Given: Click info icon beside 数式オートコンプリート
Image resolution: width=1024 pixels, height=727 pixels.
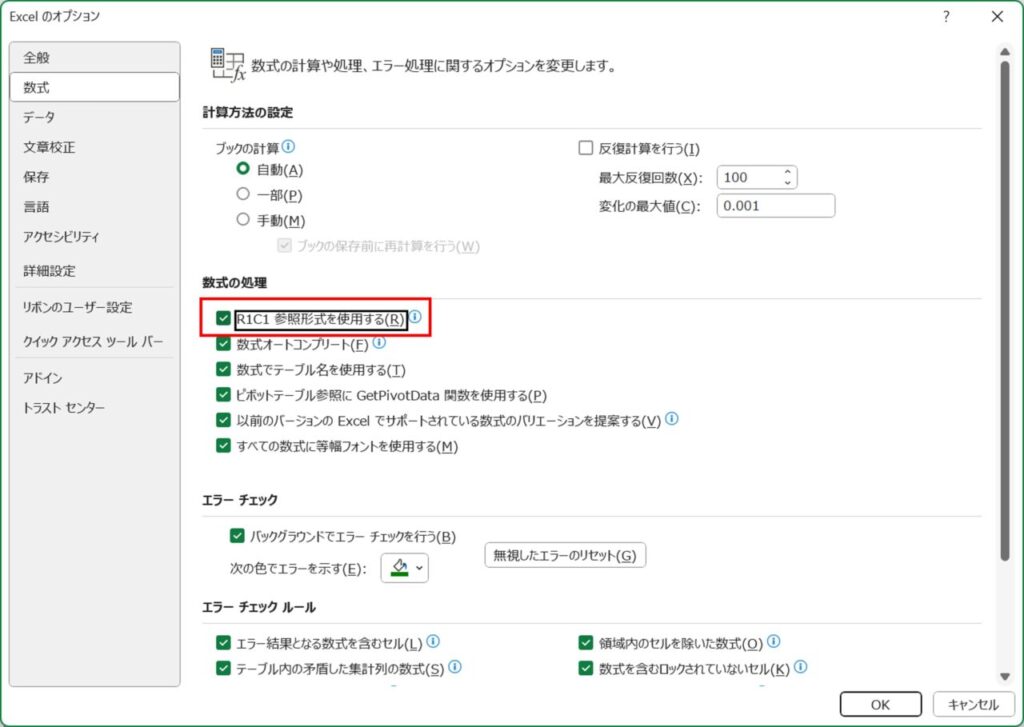Looking at the screenshot, I should (x=379, y=342).
